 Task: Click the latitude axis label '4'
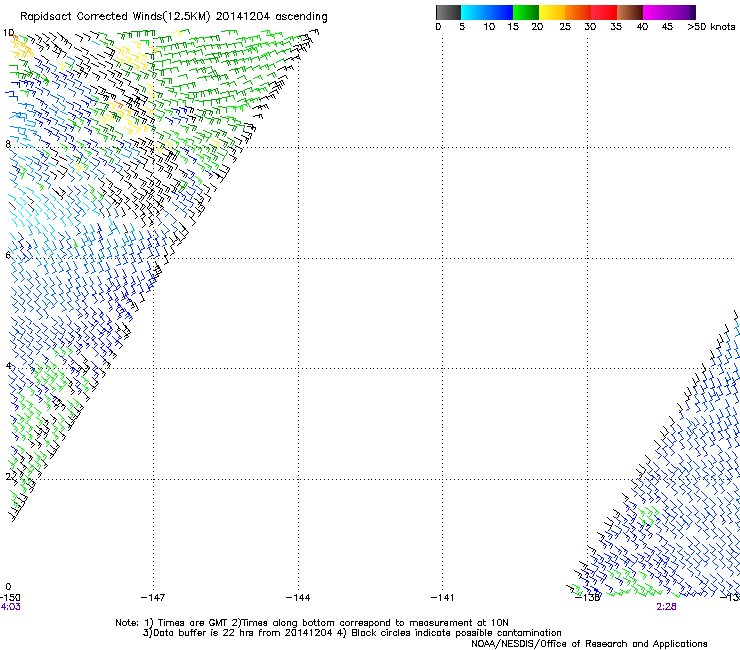pyautogui.click(x=8, y=365)
